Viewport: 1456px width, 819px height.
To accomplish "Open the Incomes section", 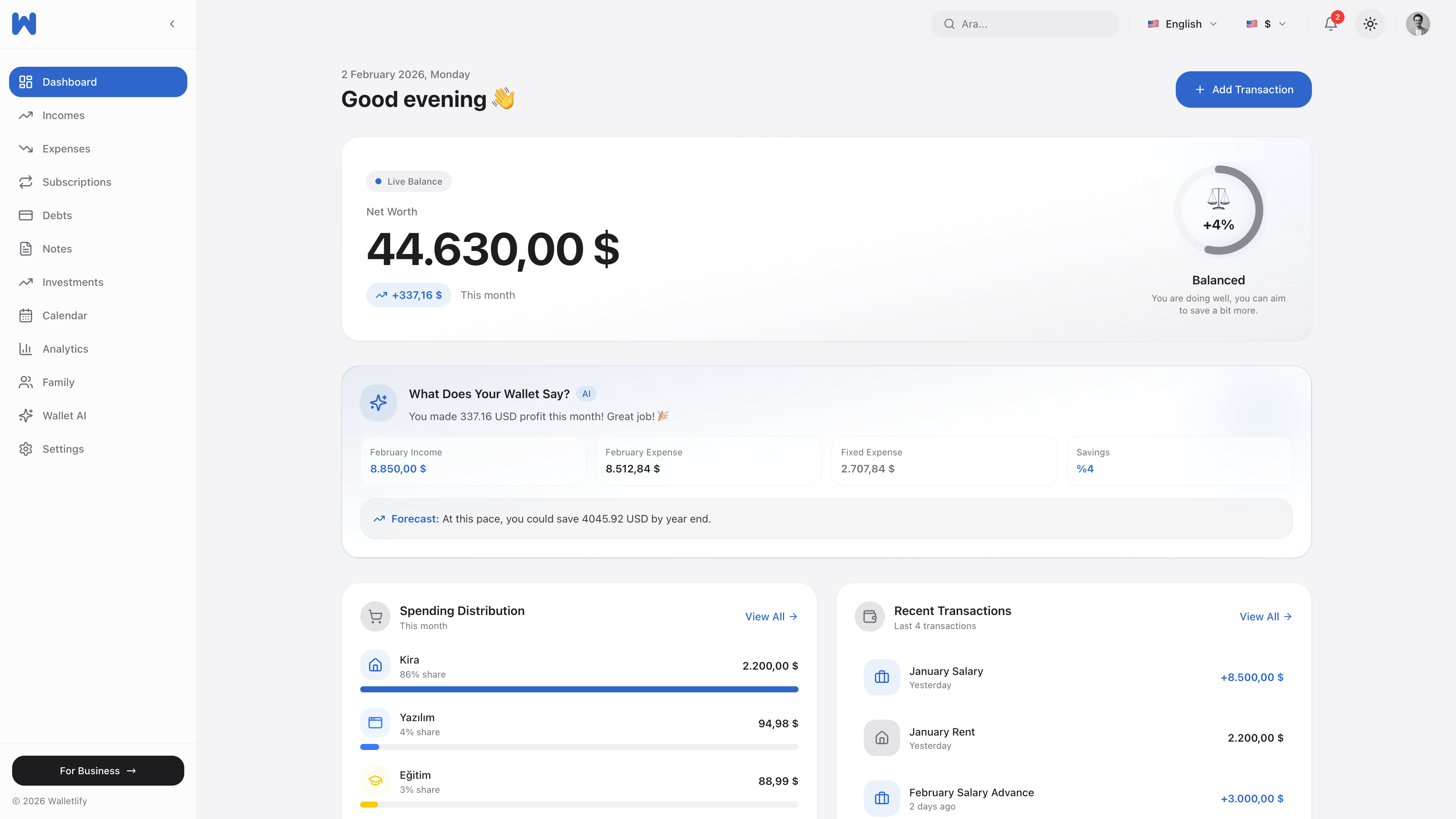I will [x=63, y=115].
